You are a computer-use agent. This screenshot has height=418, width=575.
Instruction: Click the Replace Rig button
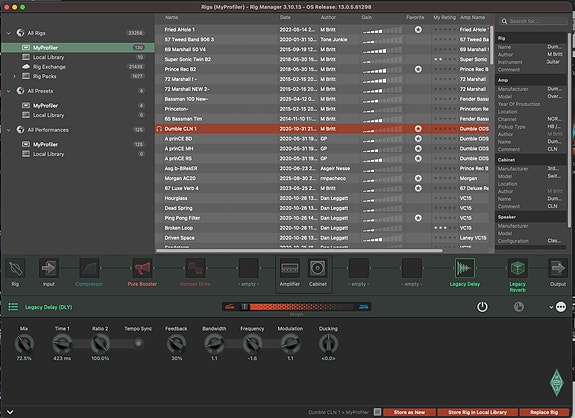pyautogui.click(x=544, y=412)
